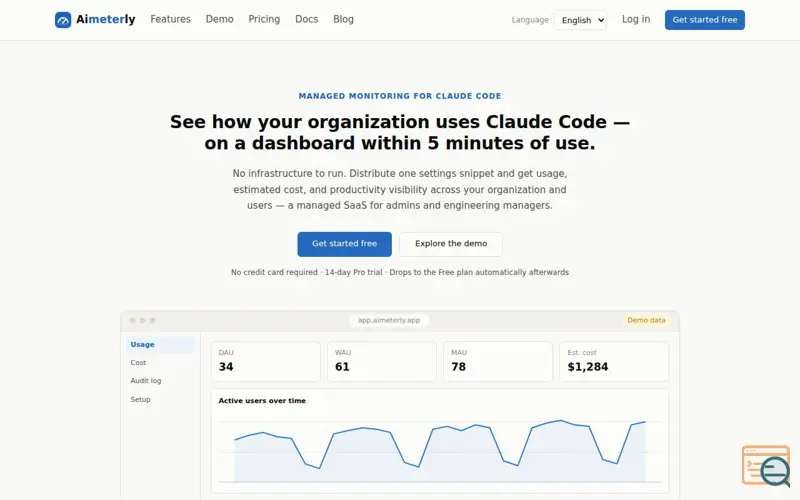Open the Features nav link
Image resolution: width=800 pixels, height=500 pixels.
(170, 19)
